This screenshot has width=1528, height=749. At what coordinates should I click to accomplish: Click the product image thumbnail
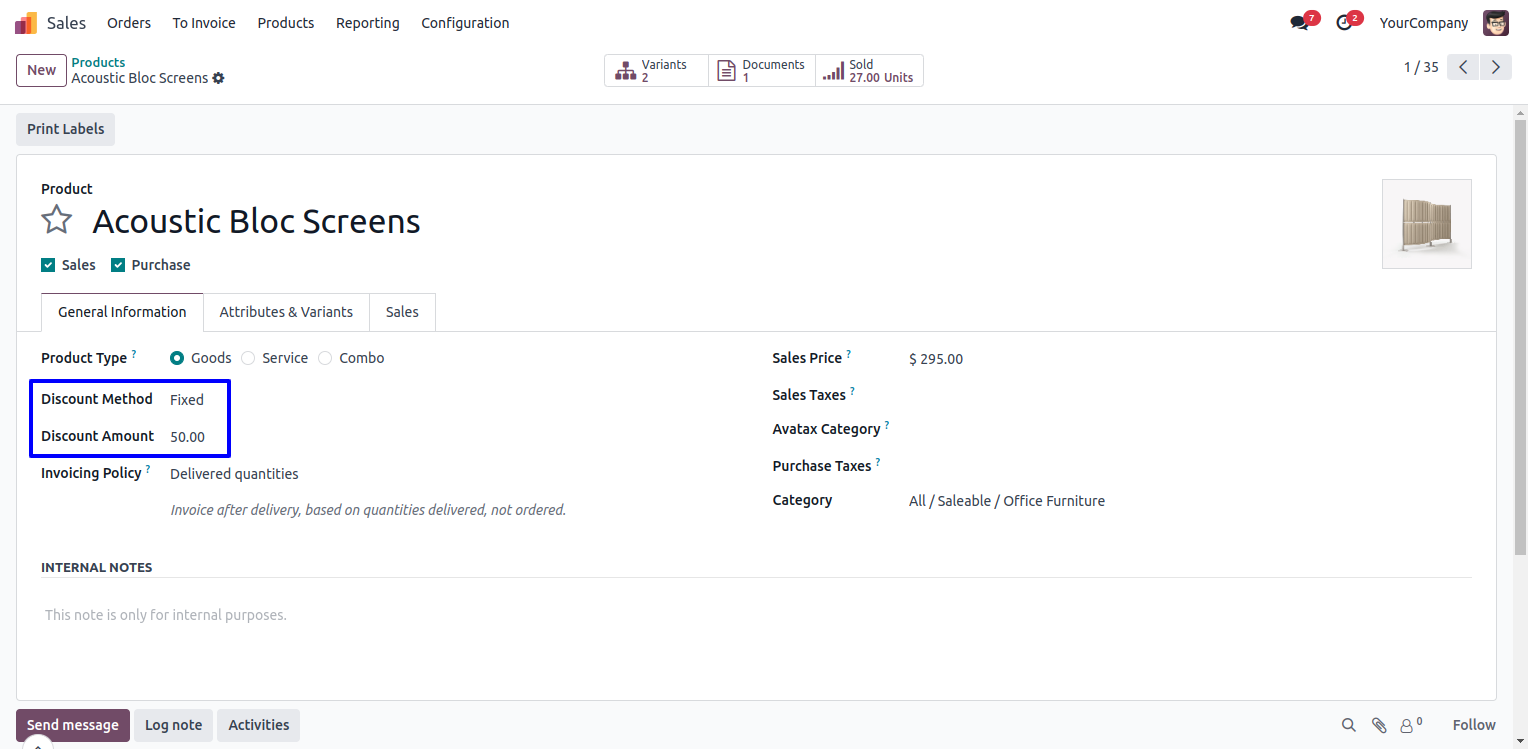click(1426, 224)
